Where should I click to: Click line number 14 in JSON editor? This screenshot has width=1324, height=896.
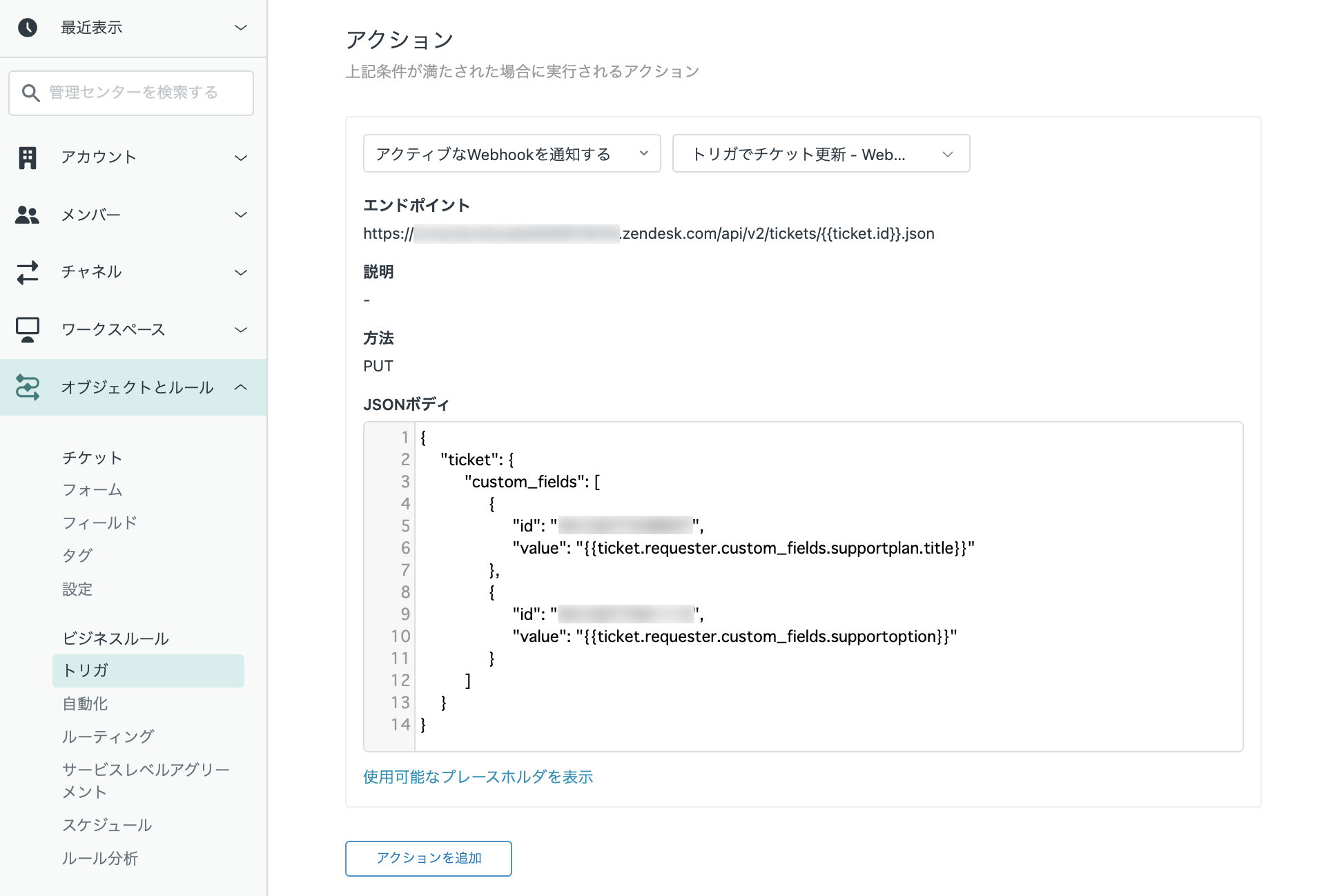tap(400, 725)
